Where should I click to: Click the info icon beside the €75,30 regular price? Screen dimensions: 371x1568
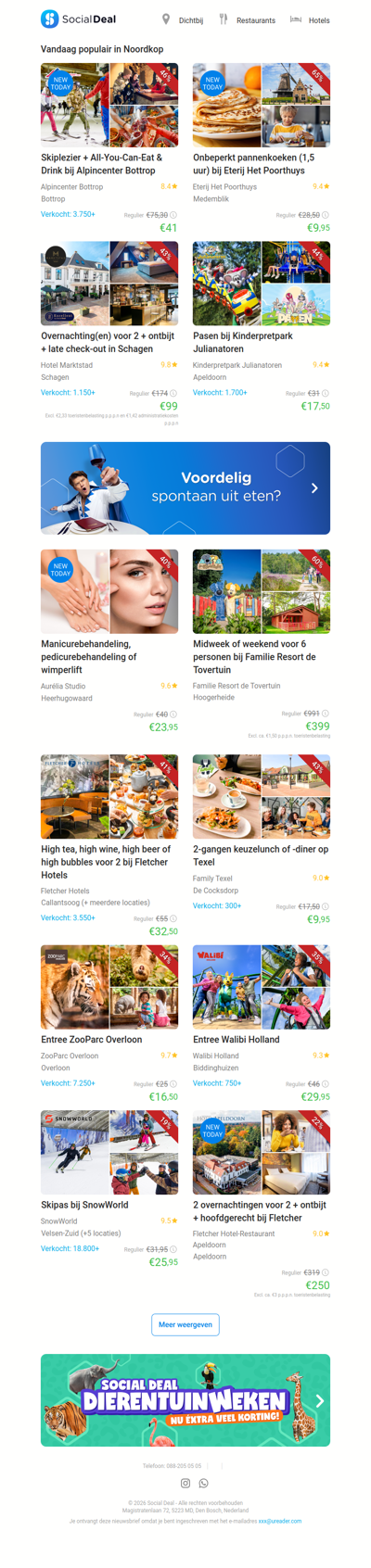point(173,215)
